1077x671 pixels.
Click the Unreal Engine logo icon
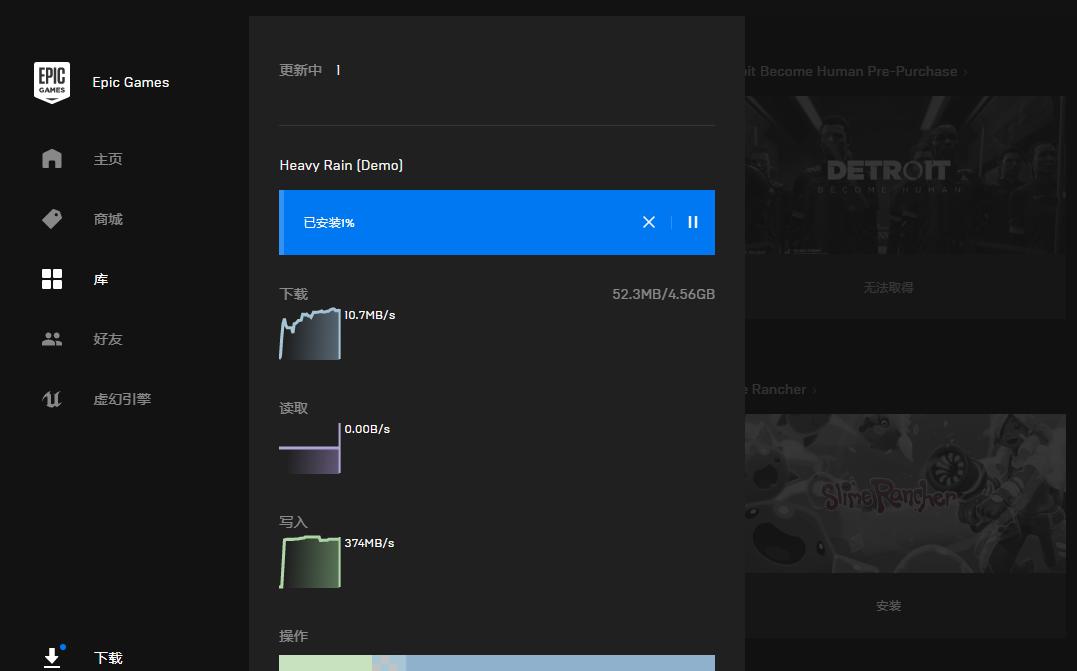click(52, 399)
